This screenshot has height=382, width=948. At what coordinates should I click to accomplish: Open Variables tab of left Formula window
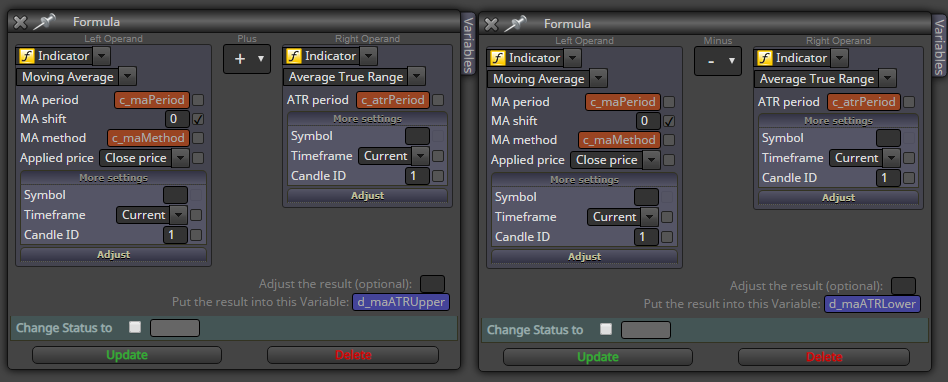(x=468, y=44)
